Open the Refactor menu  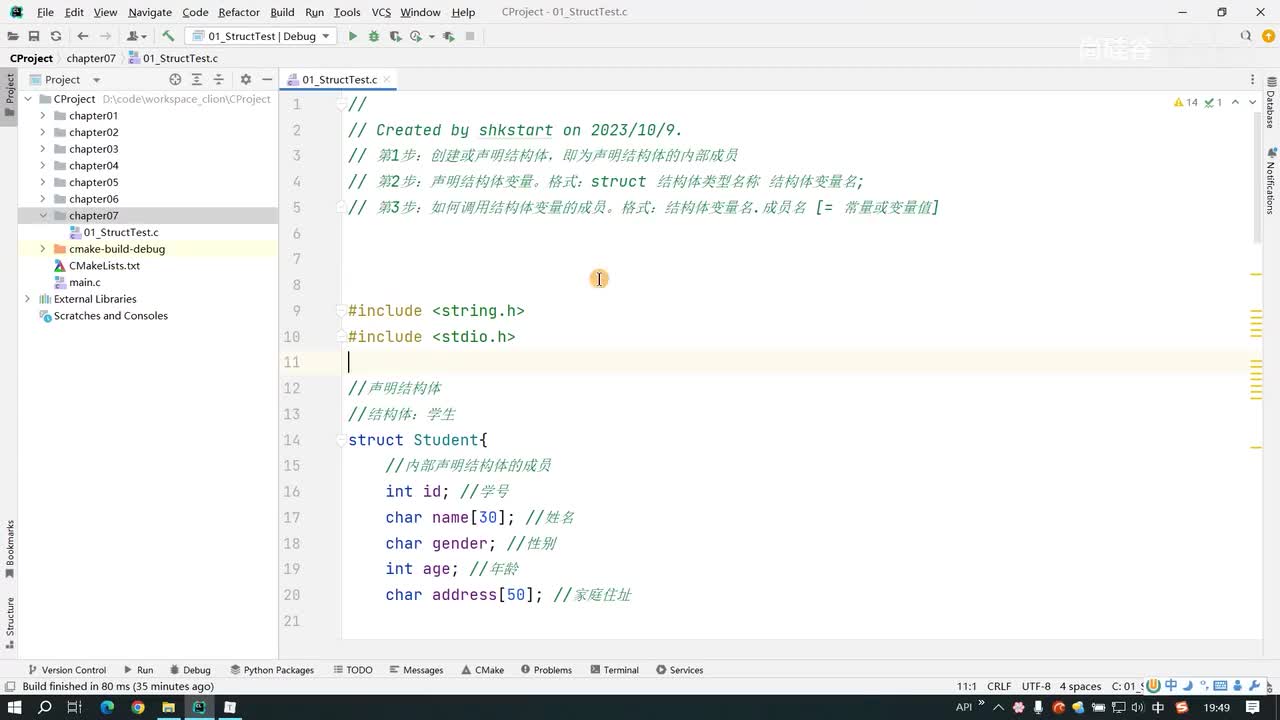click(x=239, y=12)
